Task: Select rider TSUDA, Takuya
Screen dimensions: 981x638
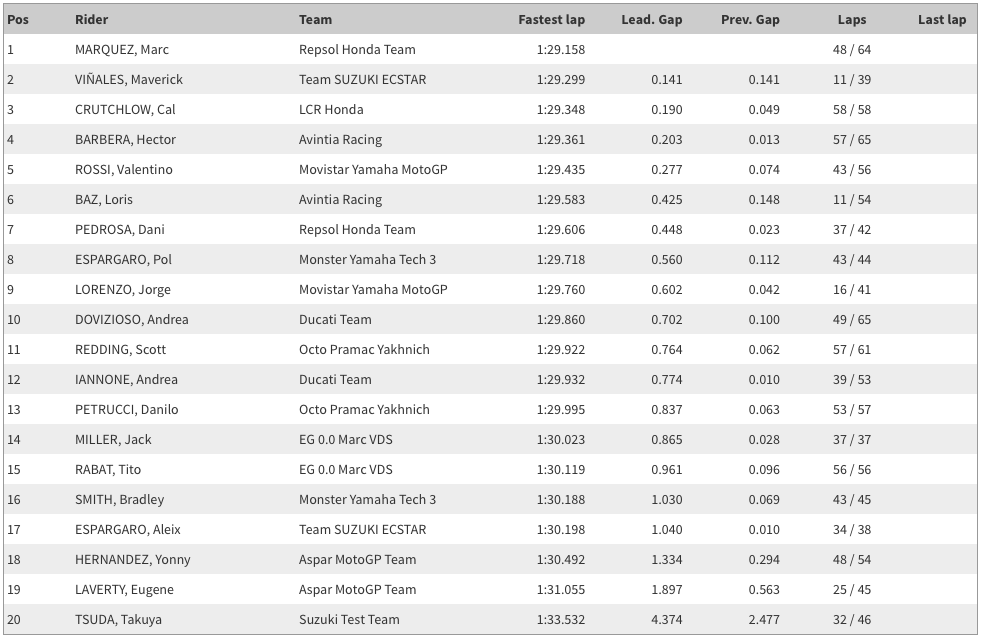Action: click(x=118, y=619)
